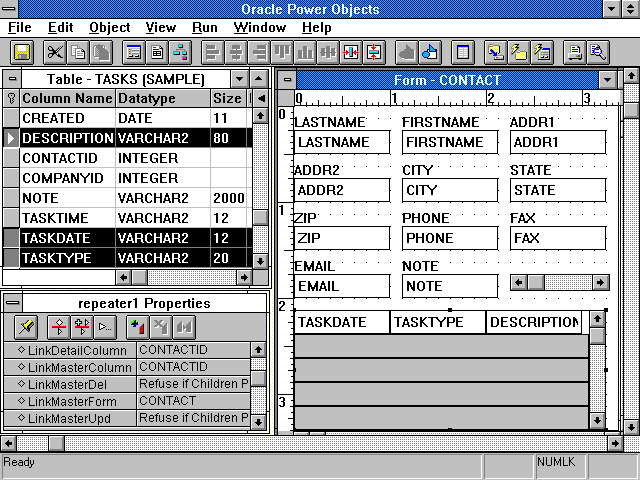Open the repeater1 Properties control menu box
The image size is (640, 480).
[x=12, y=303]
